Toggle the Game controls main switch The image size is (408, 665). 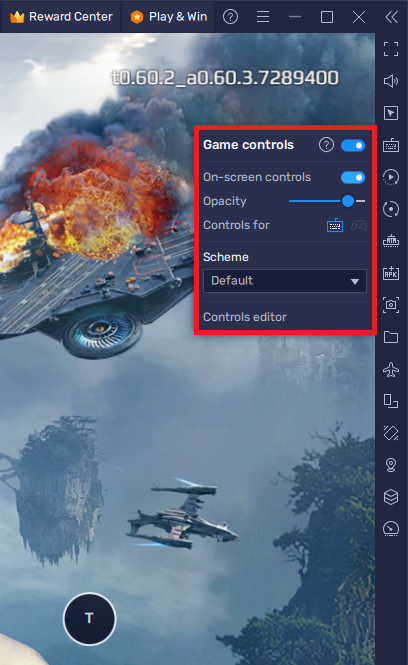pyautogui.click(x=353, y=145)
